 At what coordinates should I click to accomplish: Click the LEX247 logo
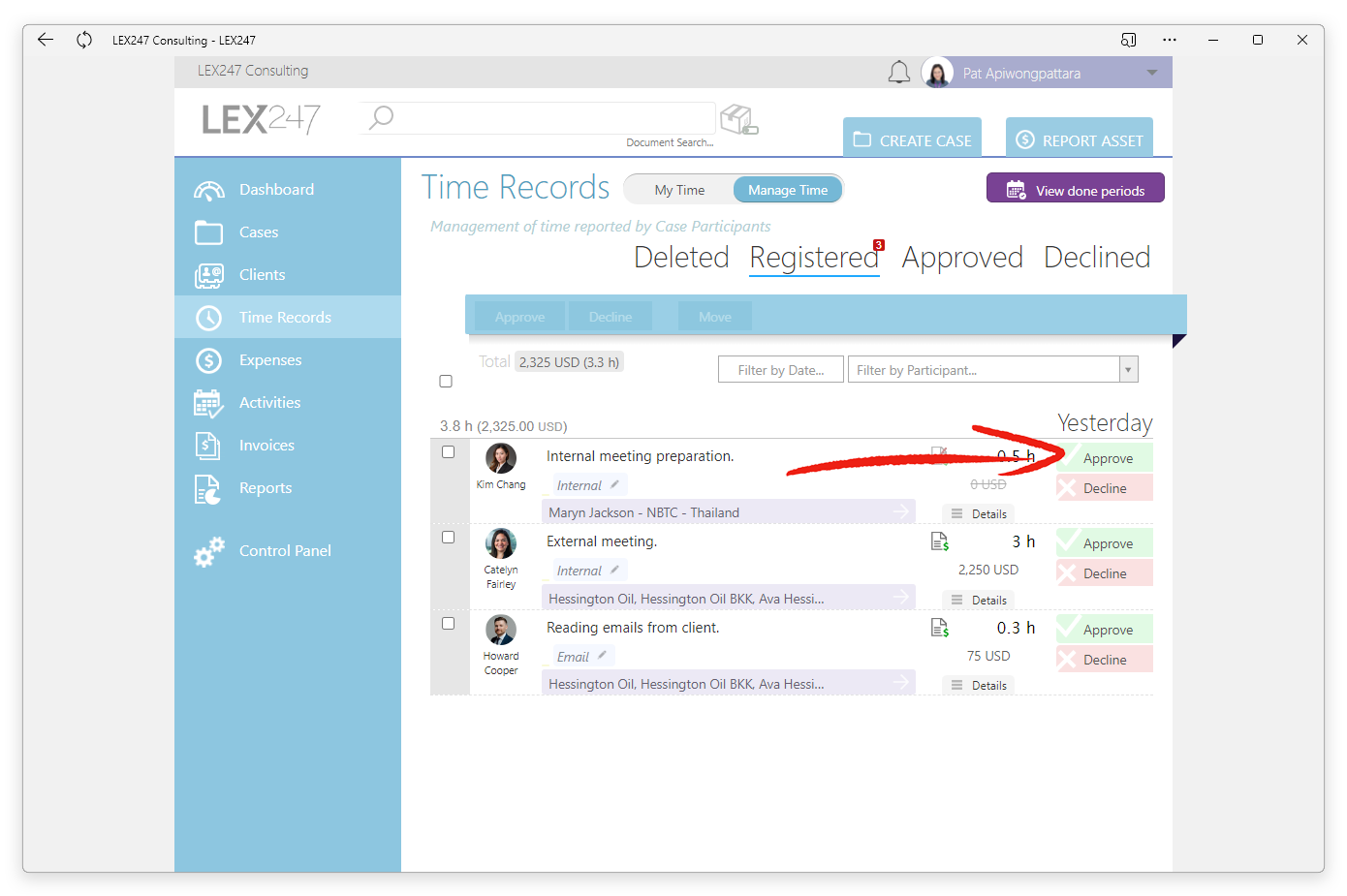pyautogui.click(x=261, y=119)
